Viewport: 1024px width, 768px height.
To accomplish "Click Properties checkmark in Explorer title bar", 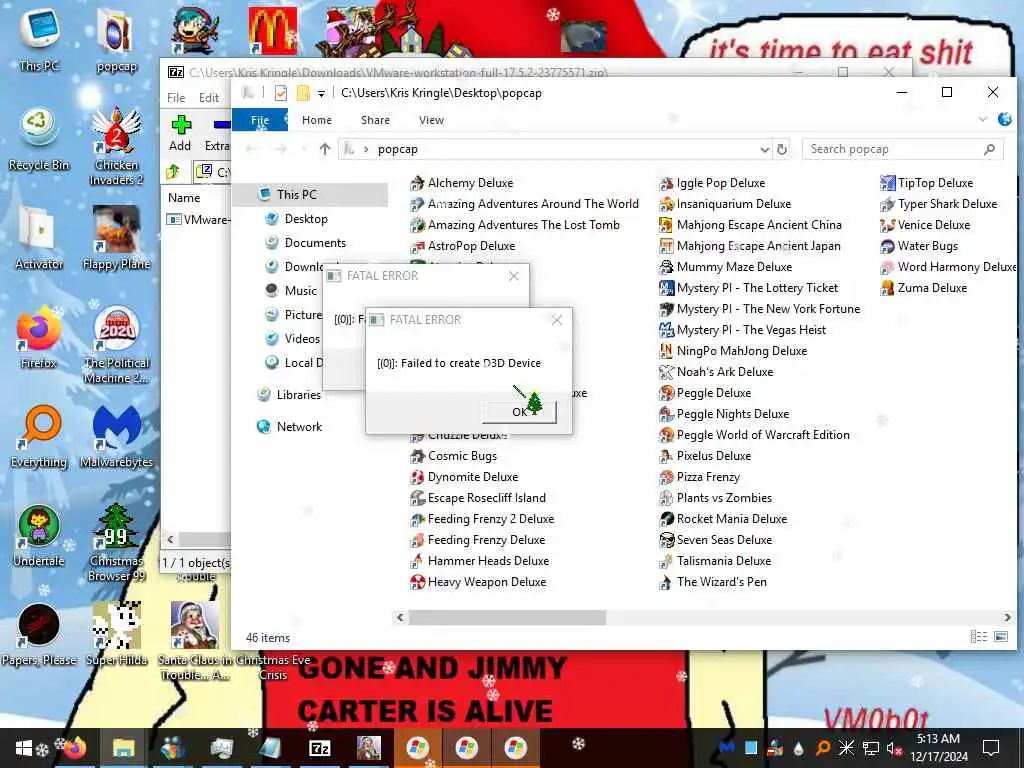I will 281,93.
